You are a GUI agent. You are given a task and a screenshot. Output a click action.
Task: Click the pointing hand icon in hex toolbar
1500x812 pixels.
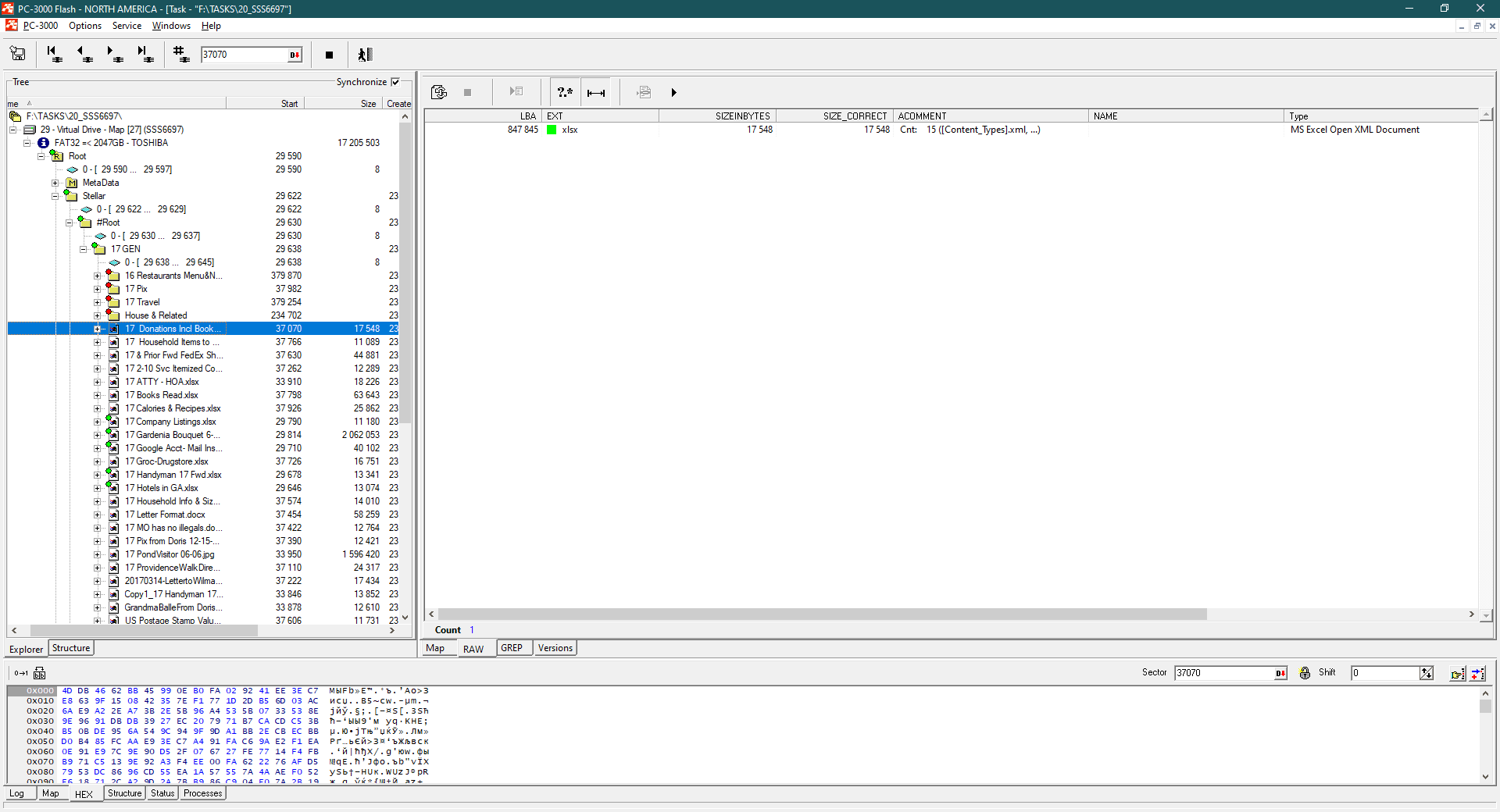point(1458,673)
